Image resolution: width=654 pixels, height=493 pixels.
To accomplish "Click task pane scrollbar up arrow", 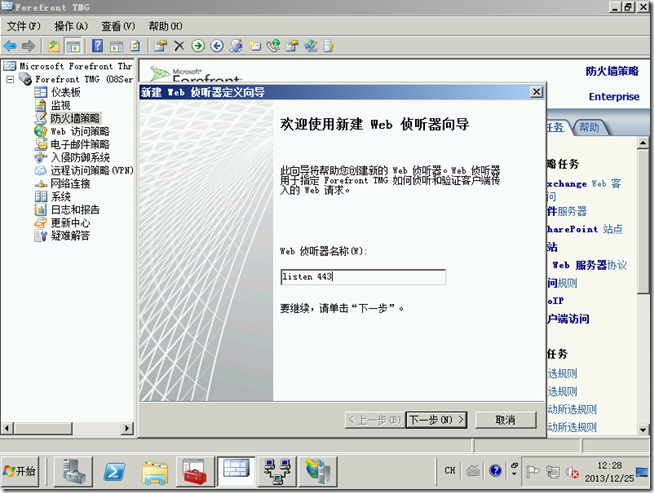I will tap(643, 143).
